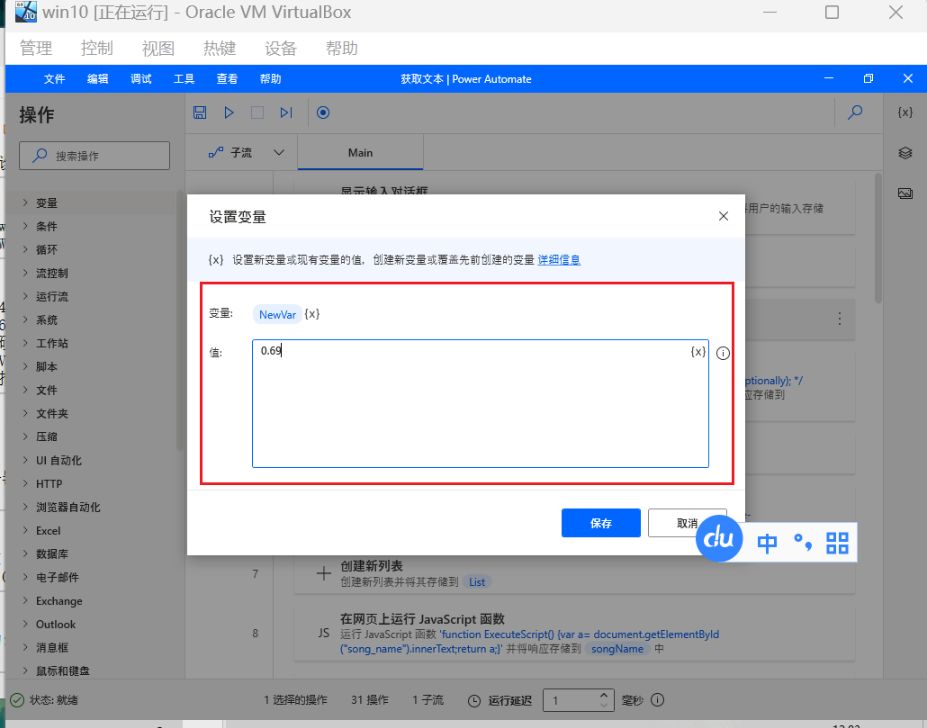Open the Images panel icon

905,193
